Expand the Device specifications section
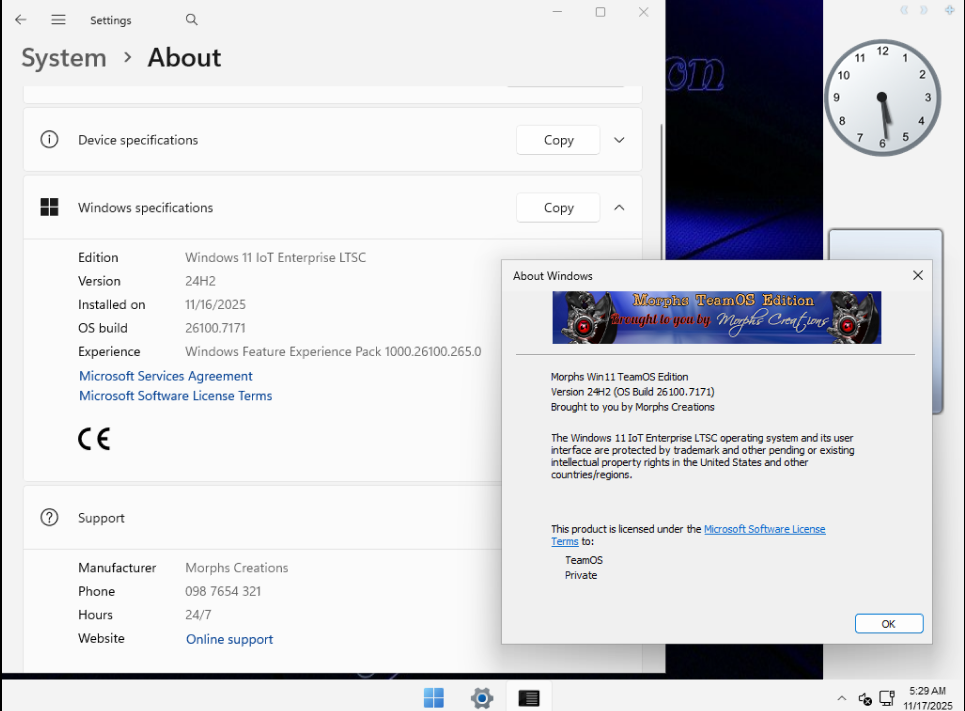 click(619, 140)
